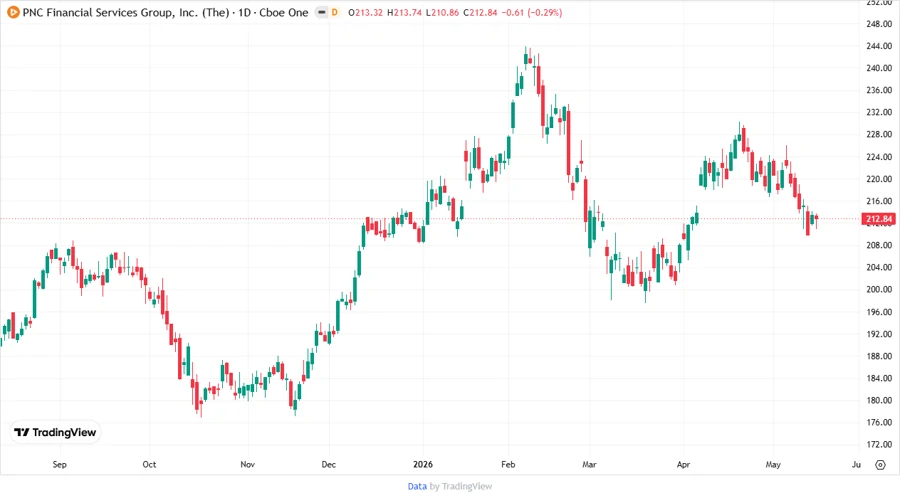The height and width of the screenshot is (498, 900).
Task: Click the orange PNC symbol logo icon
Action: click(x=13, y=12)
